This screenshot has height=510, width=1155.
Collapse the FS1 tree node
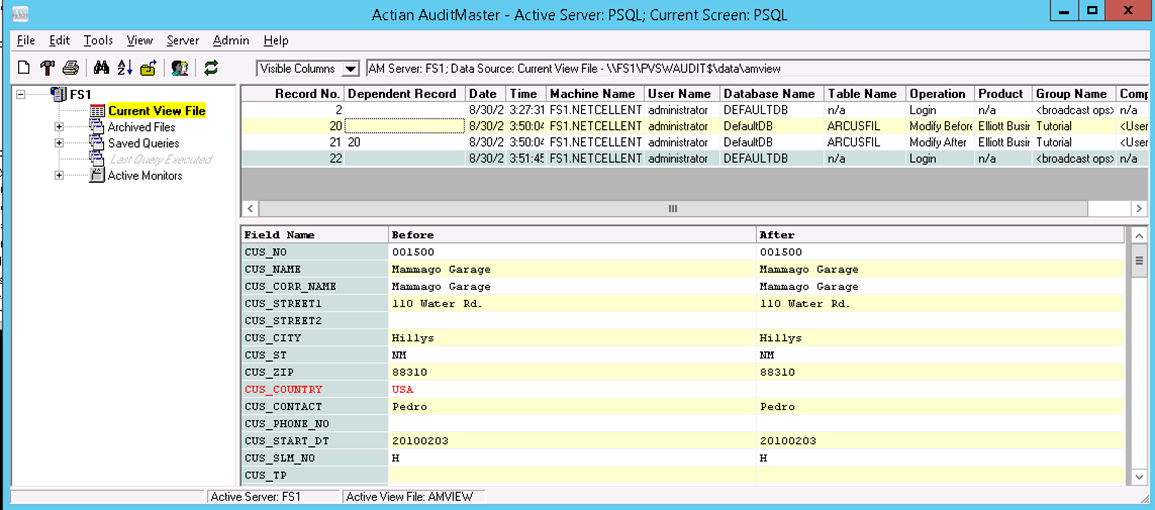tap(21, 94)
